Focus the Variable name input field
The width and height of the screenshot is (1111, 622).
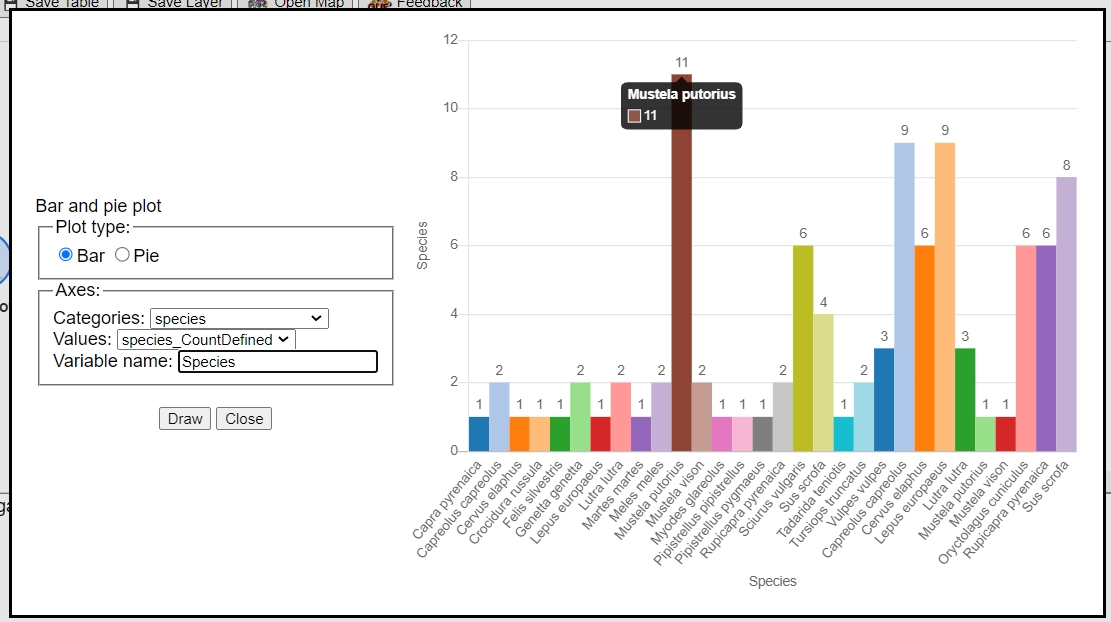pyautogui.click(x=278, y=361)
